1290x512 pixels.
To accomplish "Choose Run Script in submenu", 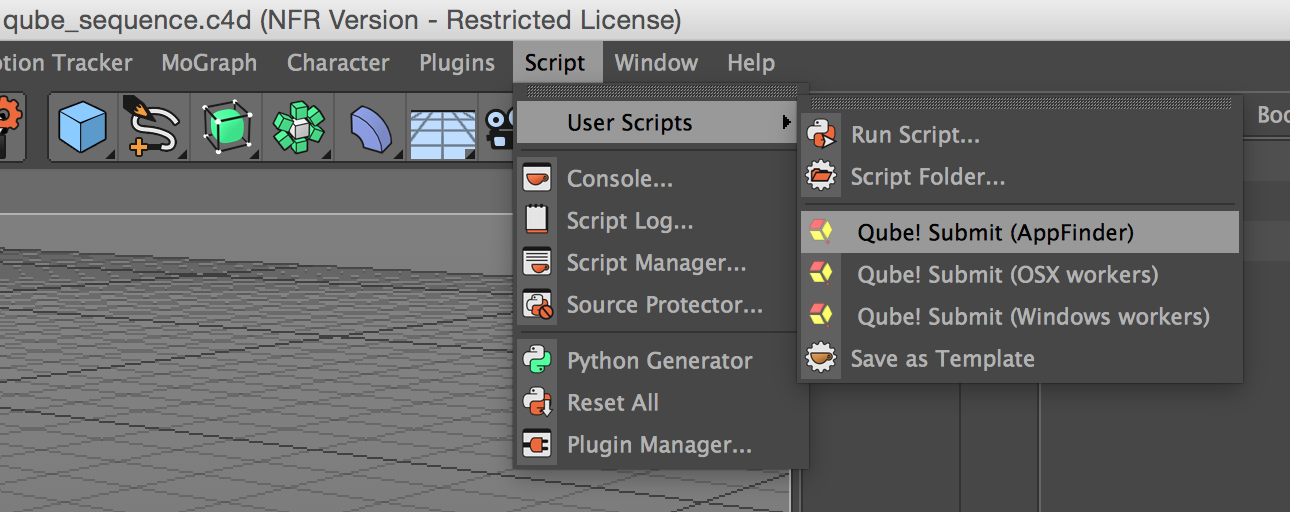I will (x=914, y=135).
